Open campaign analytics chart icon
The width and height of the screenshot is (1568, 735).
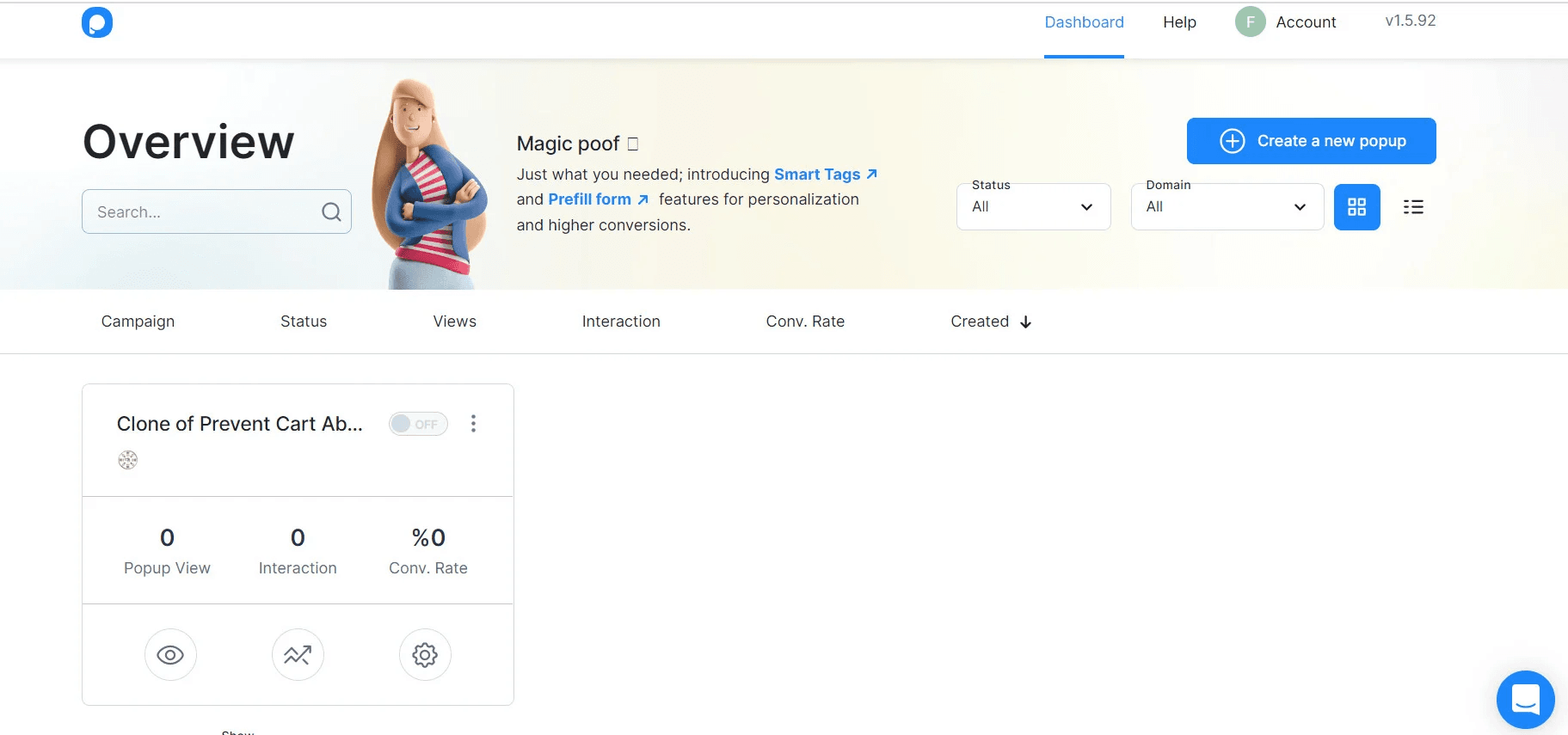coord(298,655)
